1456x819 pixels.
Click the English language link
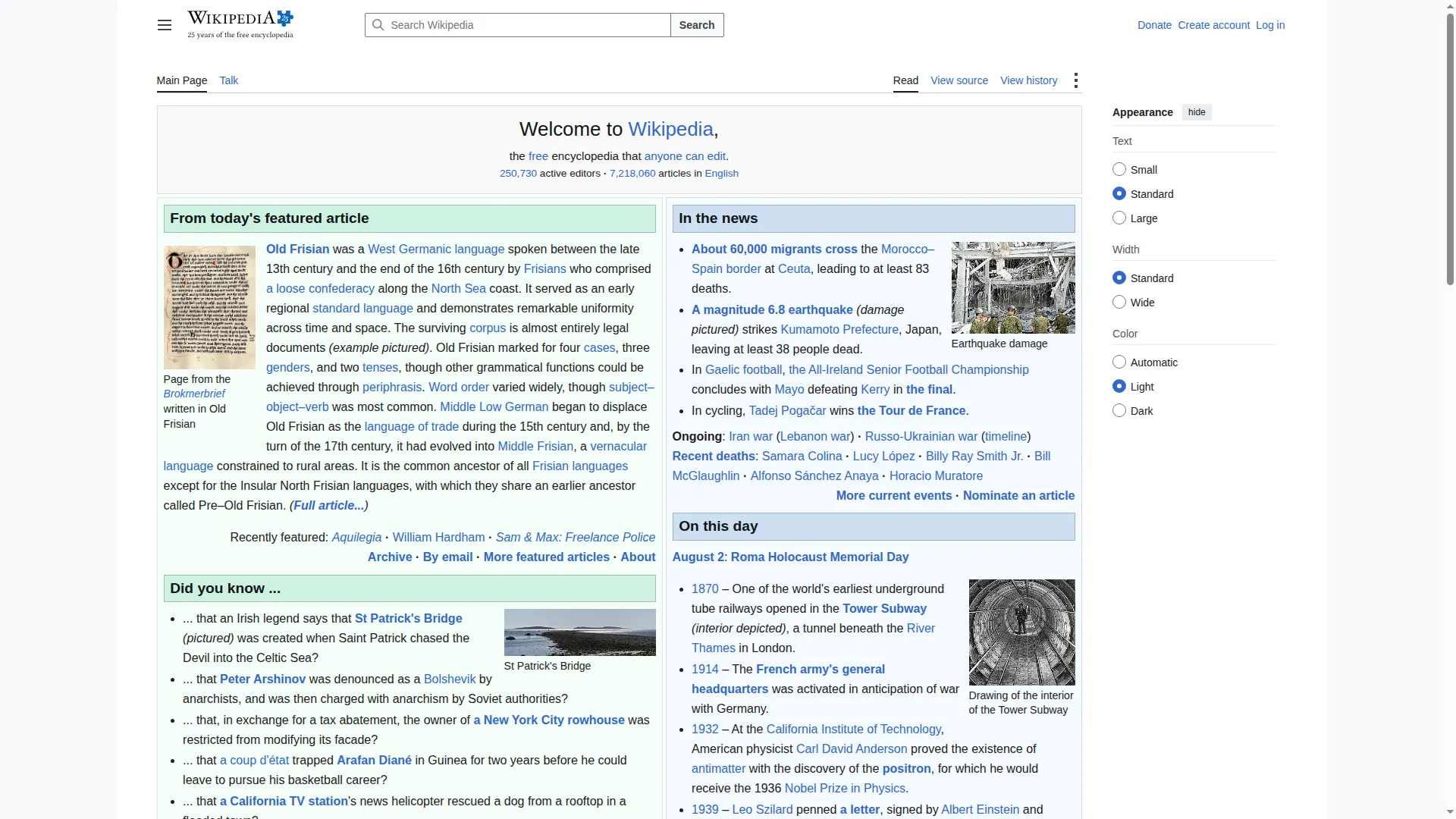(x=721, y=174)
